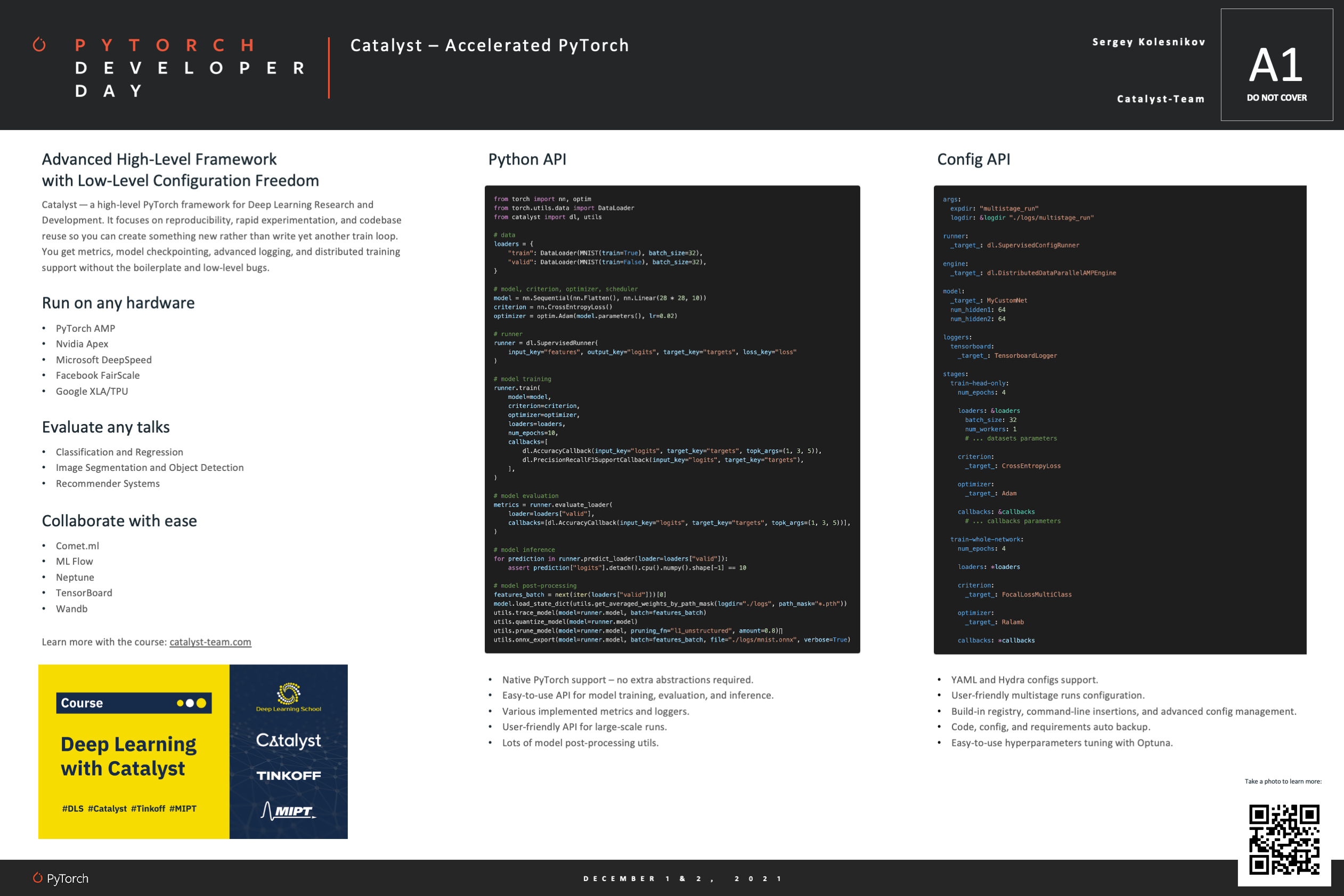Click Image Segmentation and Object Detection bullet
The image size is (1344, 896).
coord(150,467)
